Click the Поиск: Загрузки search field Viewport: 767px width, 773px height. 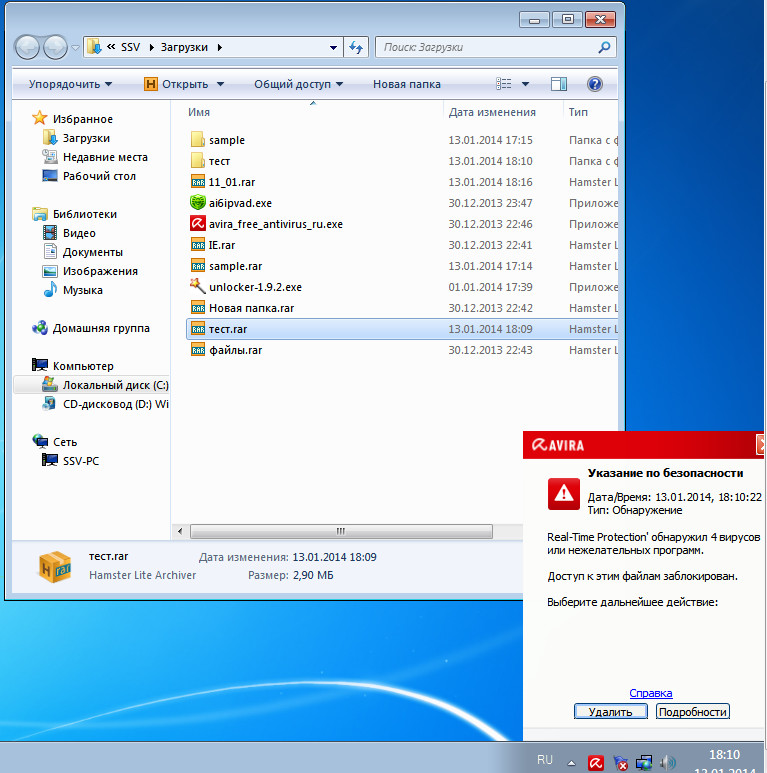pyautogui.click(x=485, y=47)
